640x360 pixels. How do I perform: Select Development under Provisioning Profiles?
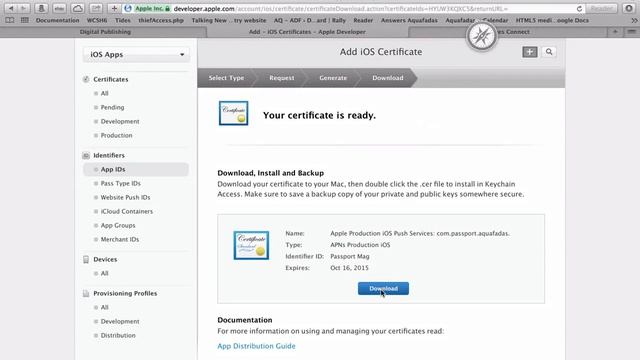pos(120,321)
